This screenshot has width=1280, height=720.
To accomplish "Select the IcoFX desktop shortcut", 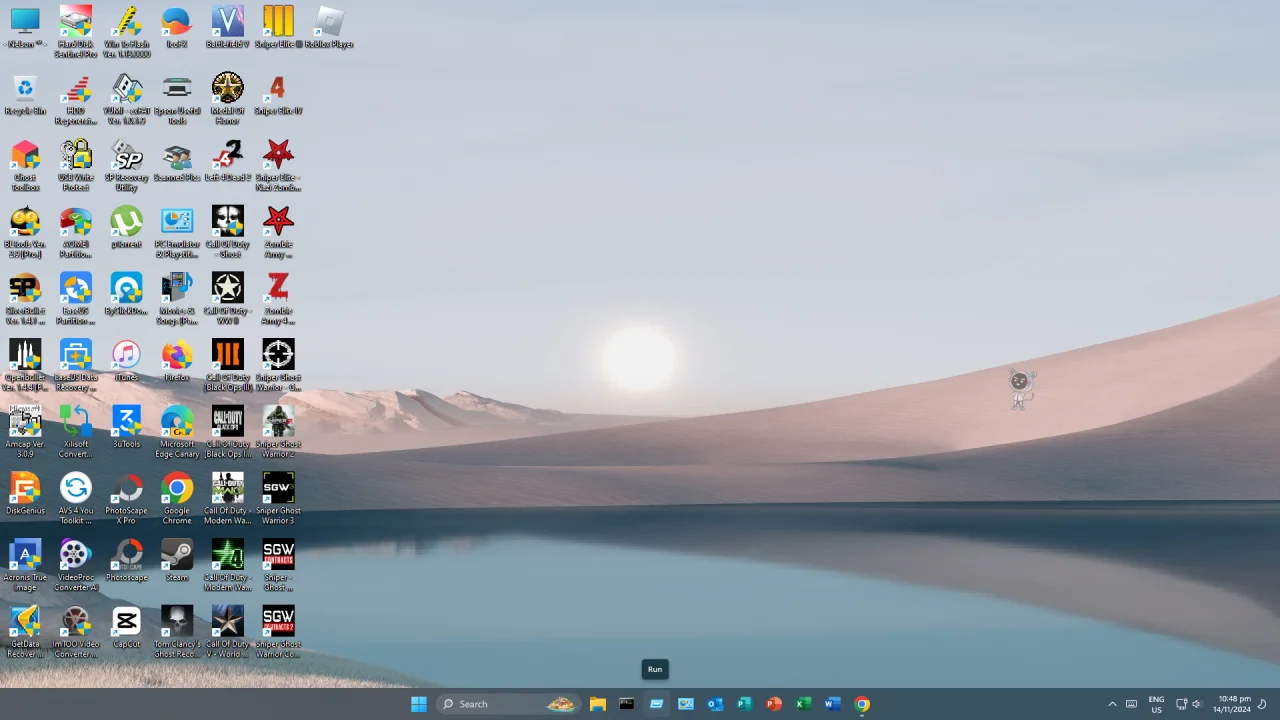I will tap(177, 27).
